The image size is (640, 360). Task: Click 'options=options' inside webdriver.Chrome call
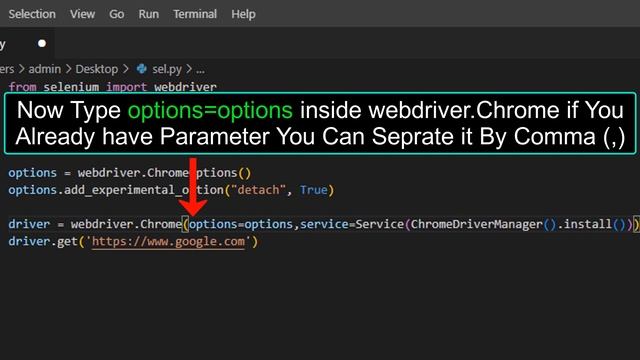click(x=241, y=224)
